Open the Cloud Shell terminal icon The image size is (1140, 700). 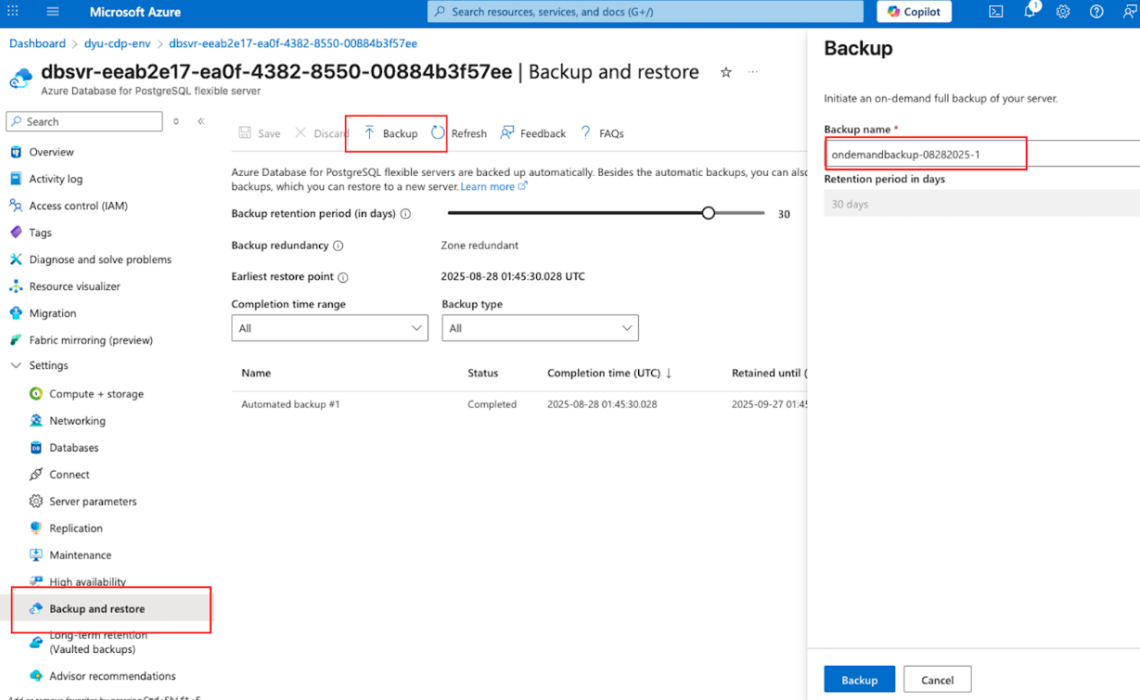pyautogui.click(x=994, y=11)
